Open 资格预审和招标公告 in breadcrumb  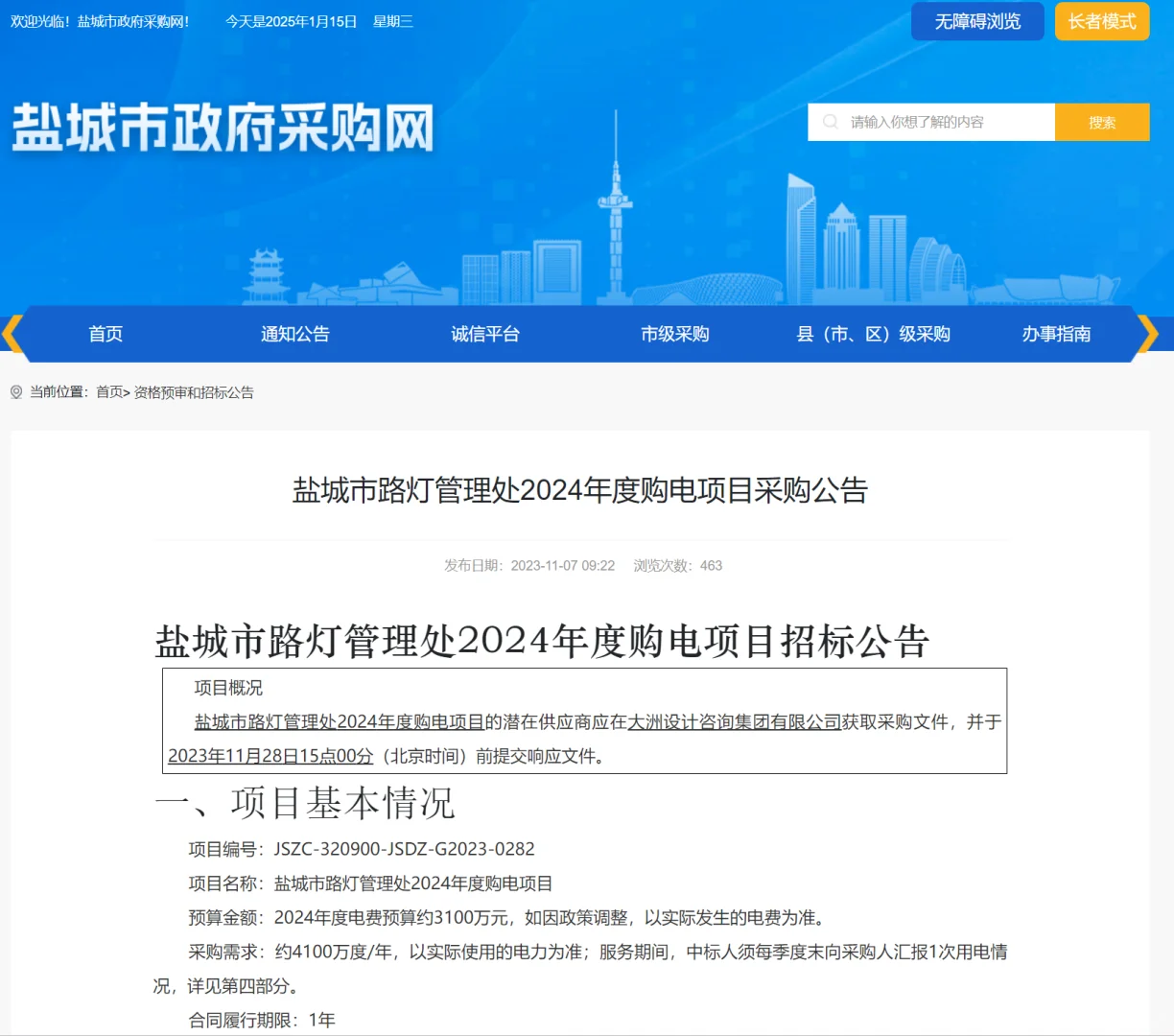point(193,392)
